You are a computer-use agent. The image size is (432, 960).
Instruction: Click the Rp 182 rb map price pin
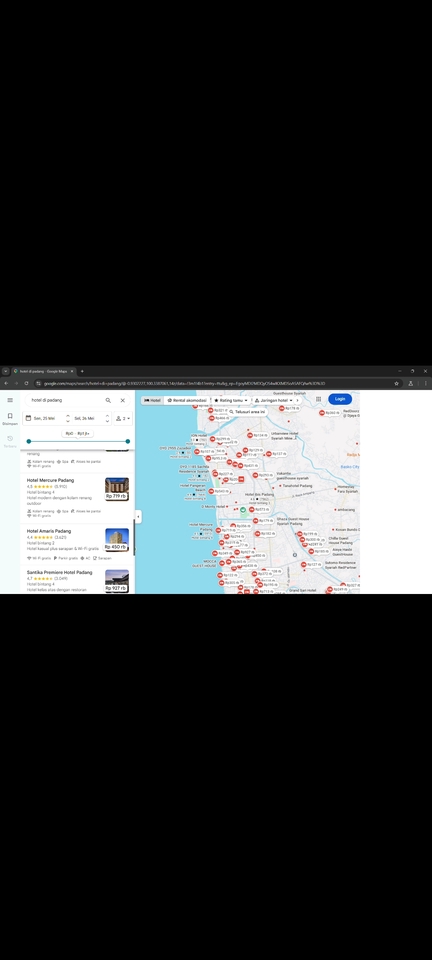point(265,534)
